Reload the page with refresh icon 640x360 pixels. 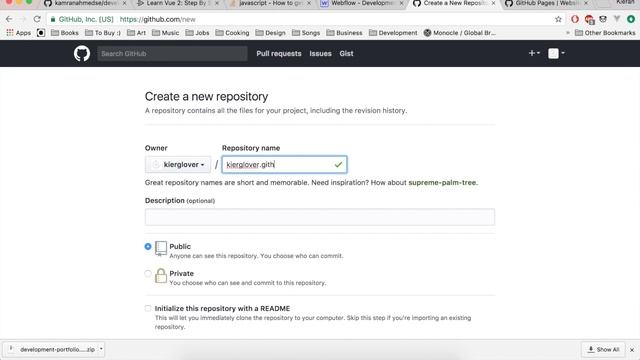click(37, 19)
